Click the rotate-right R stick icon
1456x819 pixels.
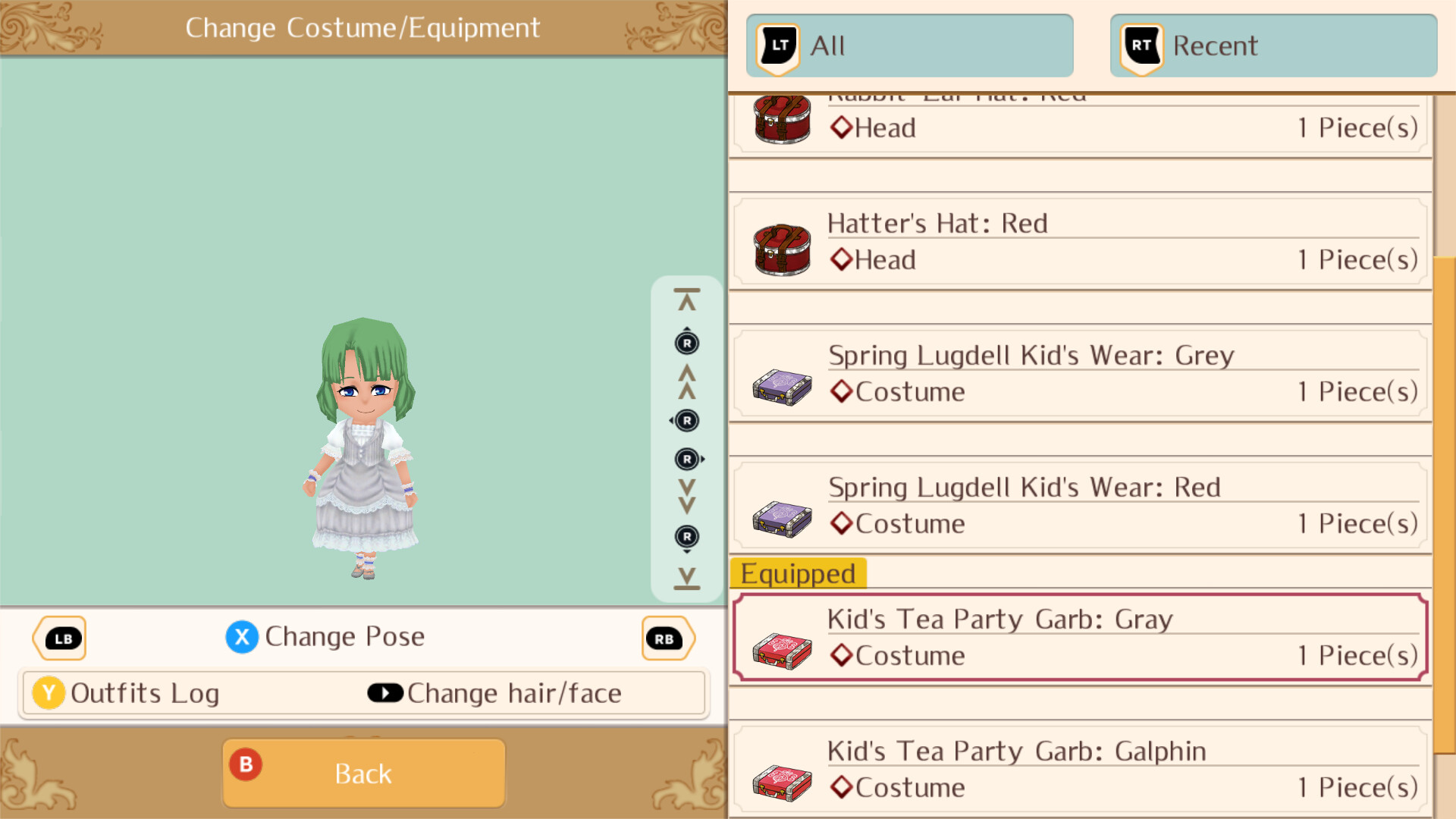pos(689,459)
